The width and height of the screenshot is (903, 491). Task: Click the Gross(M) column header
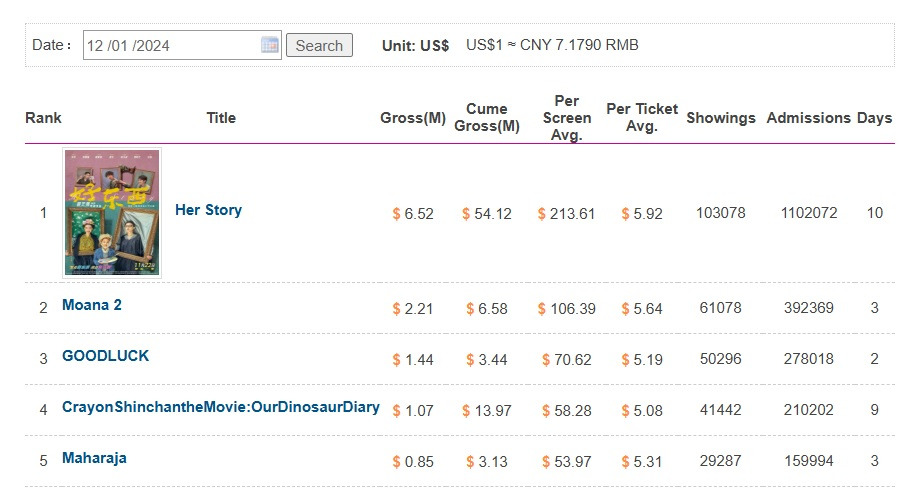click(x=413, y=118)
